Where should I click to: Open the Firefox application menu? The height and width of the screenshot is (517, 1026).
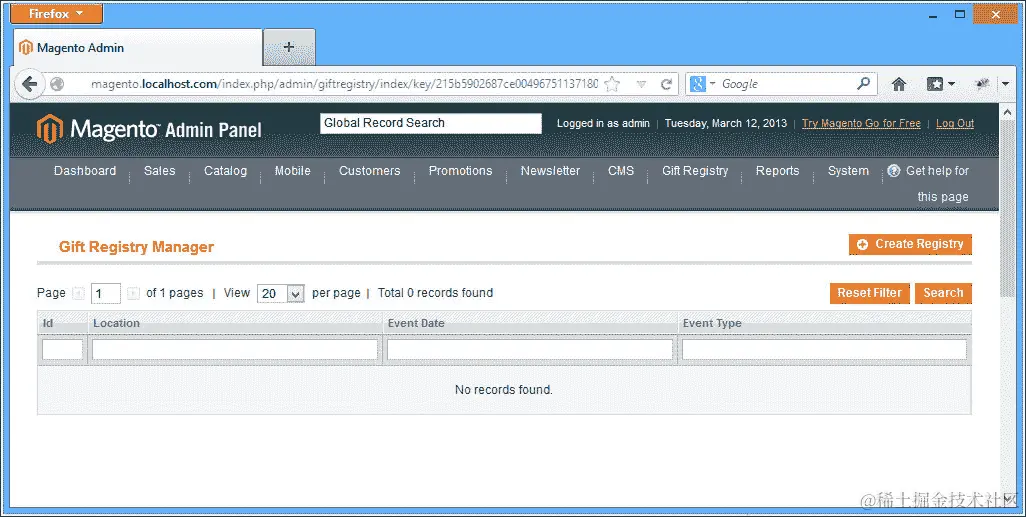point(56,14)
